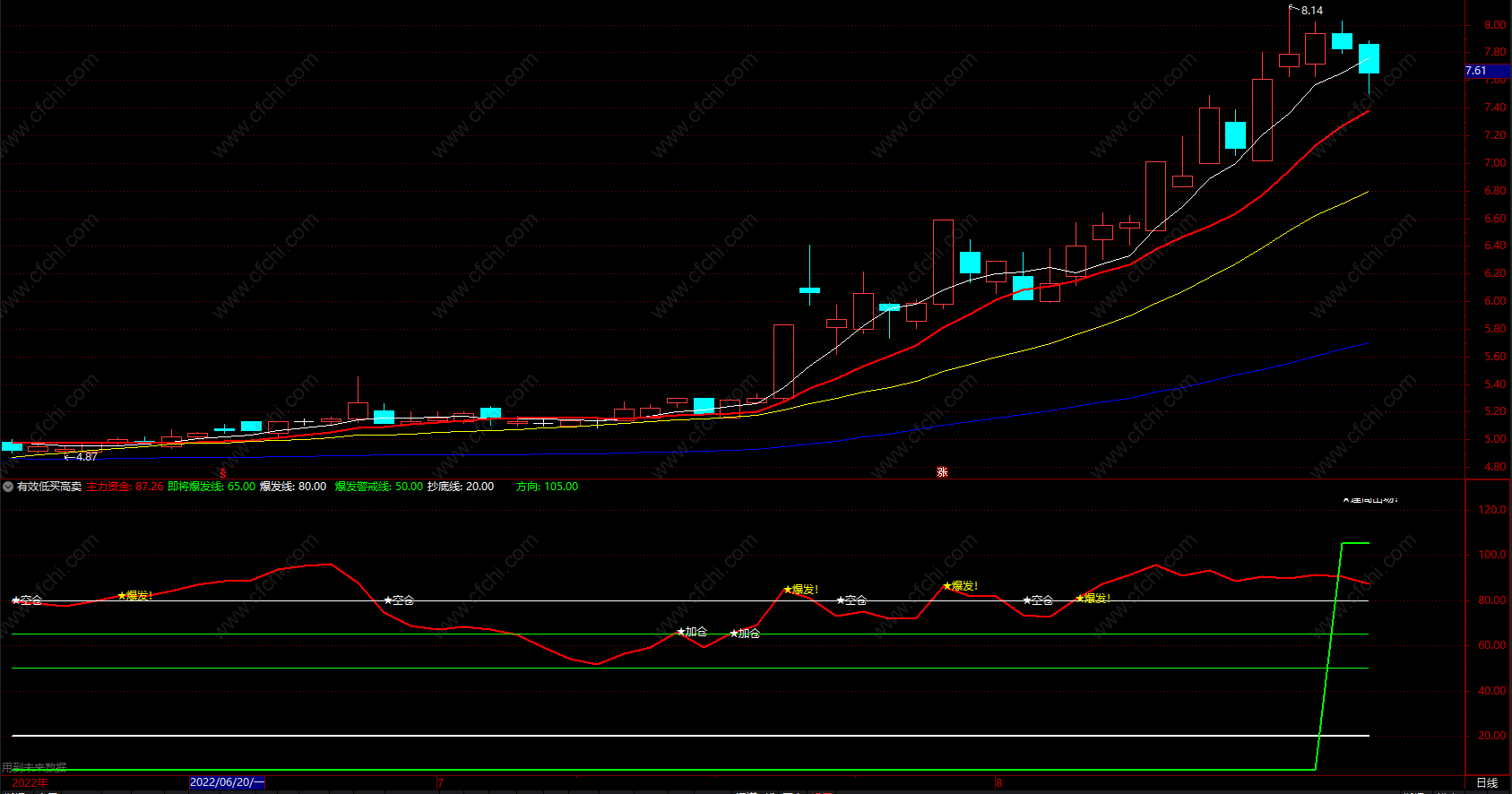The height and width of the screenshot is (794, 1512).
Task: Click the 7.61 current price tag
Action: (1487, 71)
